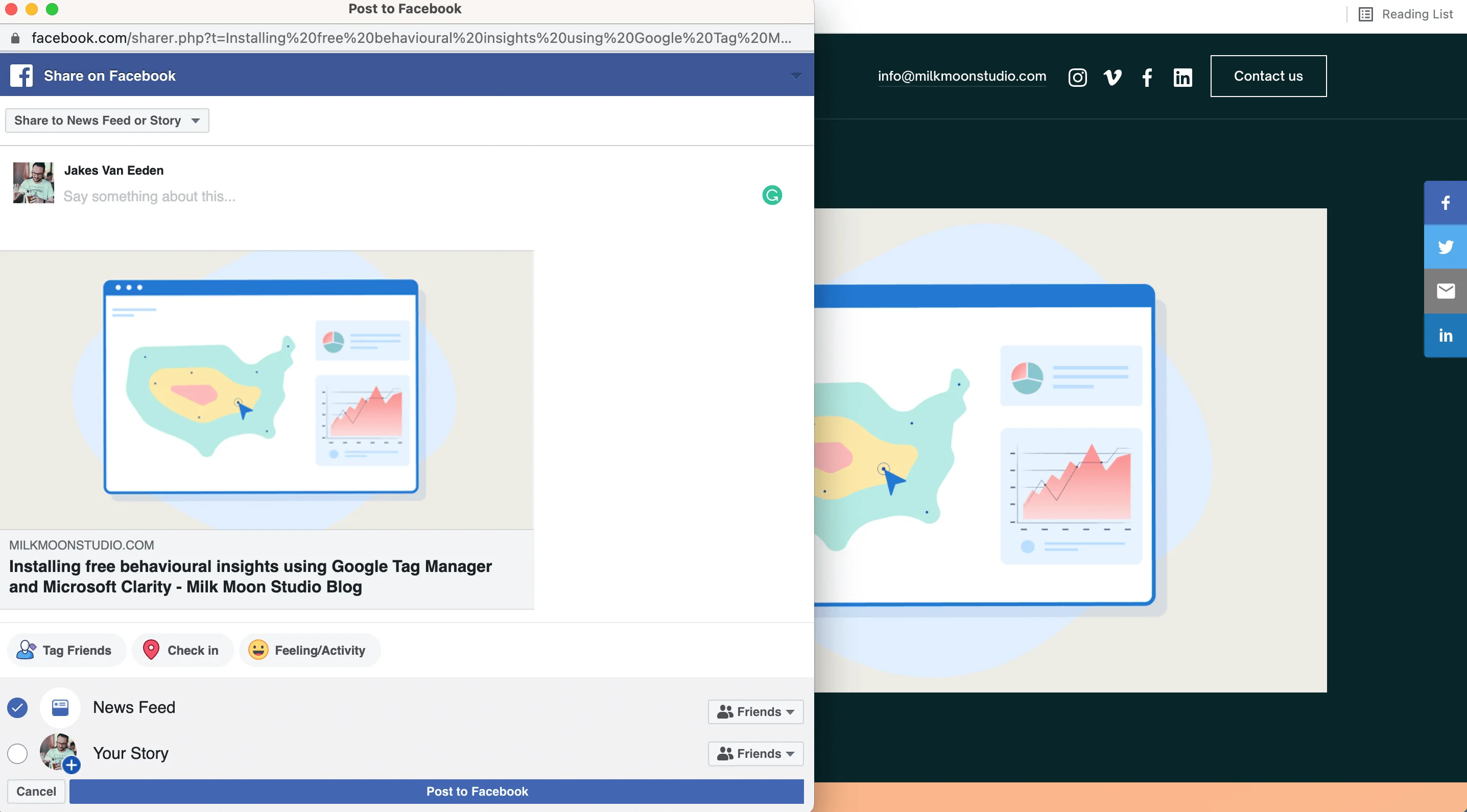Screen dimensions: 1467x812
Task: Click the Tag Friends option
Action: (66, 650)
